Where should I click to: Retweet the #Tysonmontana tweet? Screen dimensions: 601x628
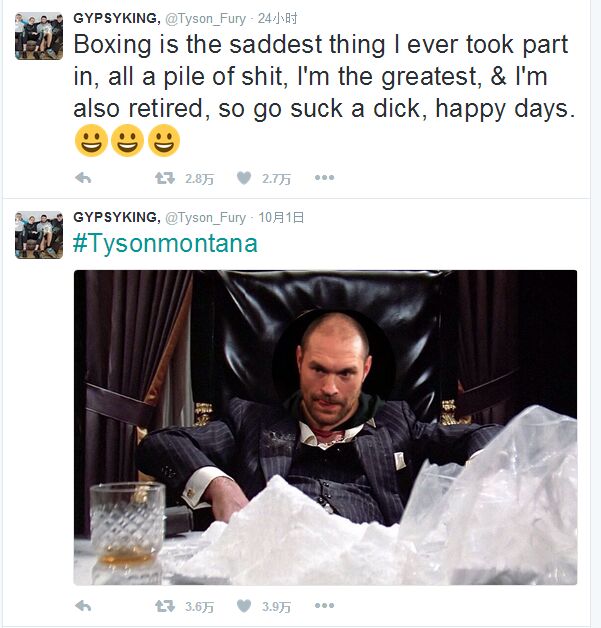coord(164,606)
